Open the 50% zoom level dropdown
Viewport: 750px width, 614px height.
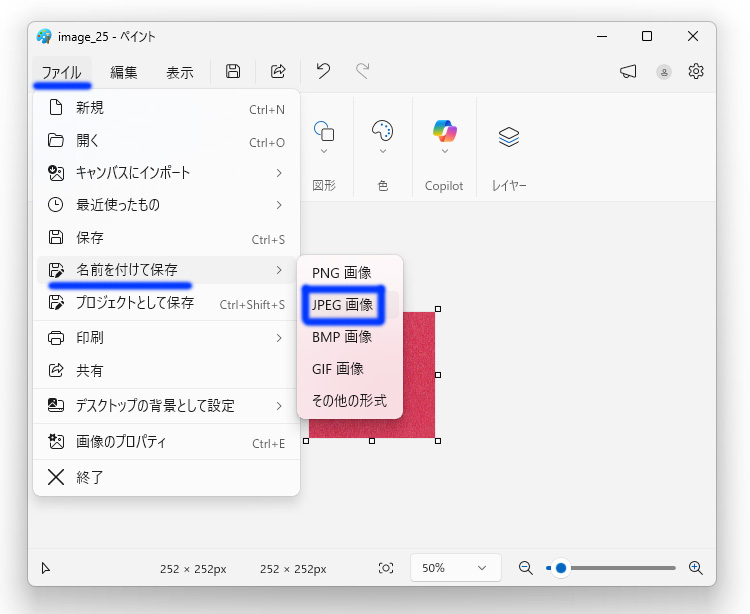click(454, 568)
